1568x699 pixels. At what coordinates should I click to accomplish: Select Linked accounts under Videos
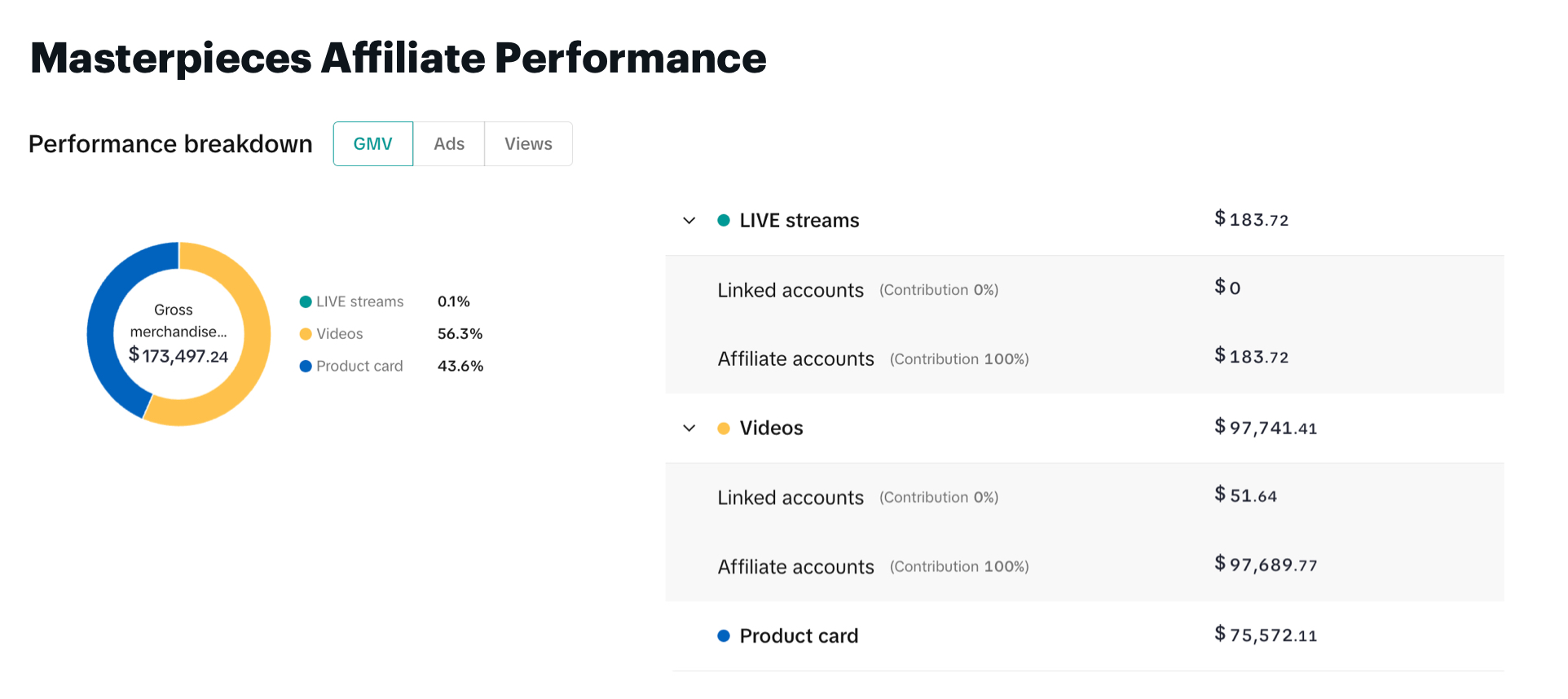pos(791,498)
